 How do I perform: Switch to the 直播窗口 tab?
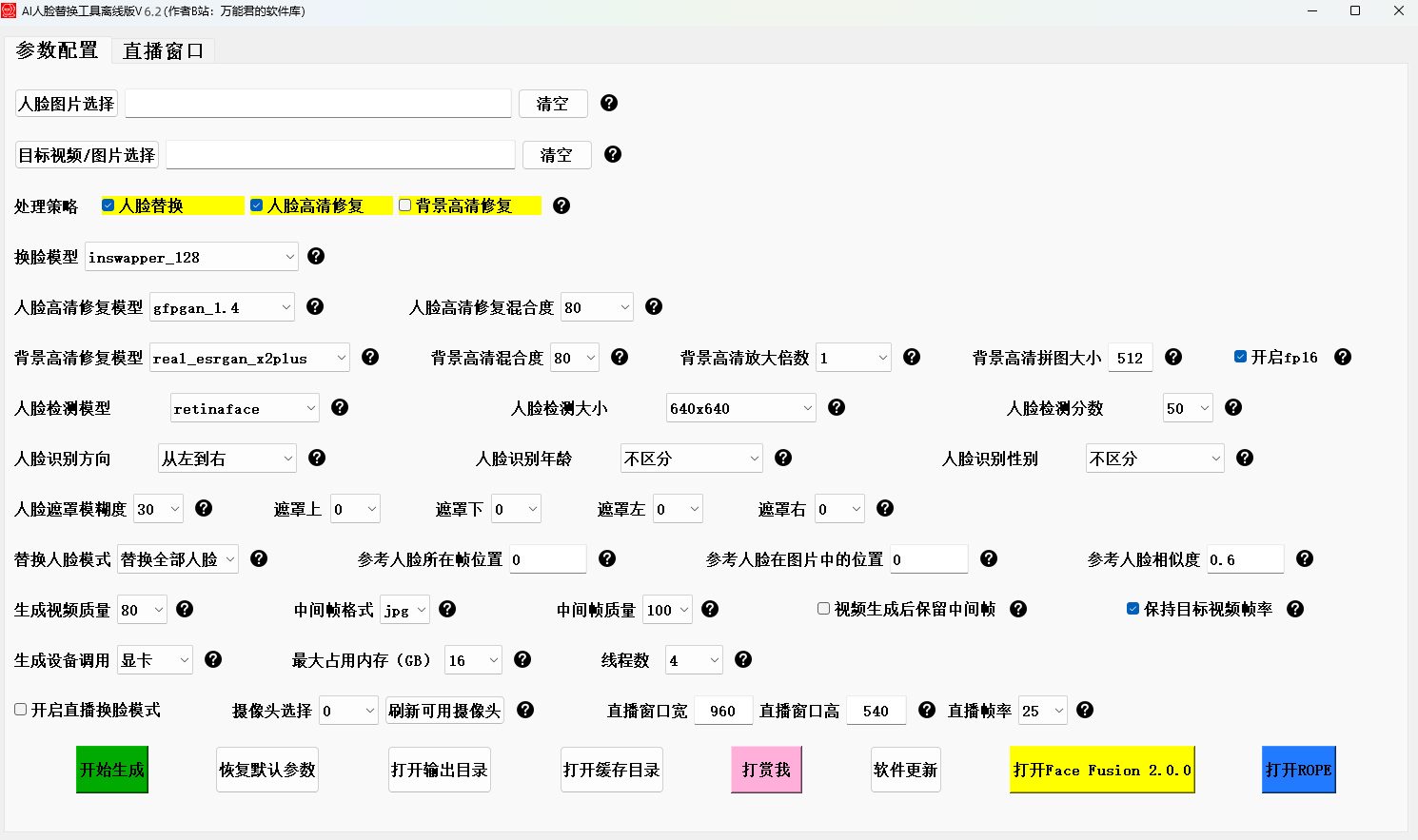point(163,50)
